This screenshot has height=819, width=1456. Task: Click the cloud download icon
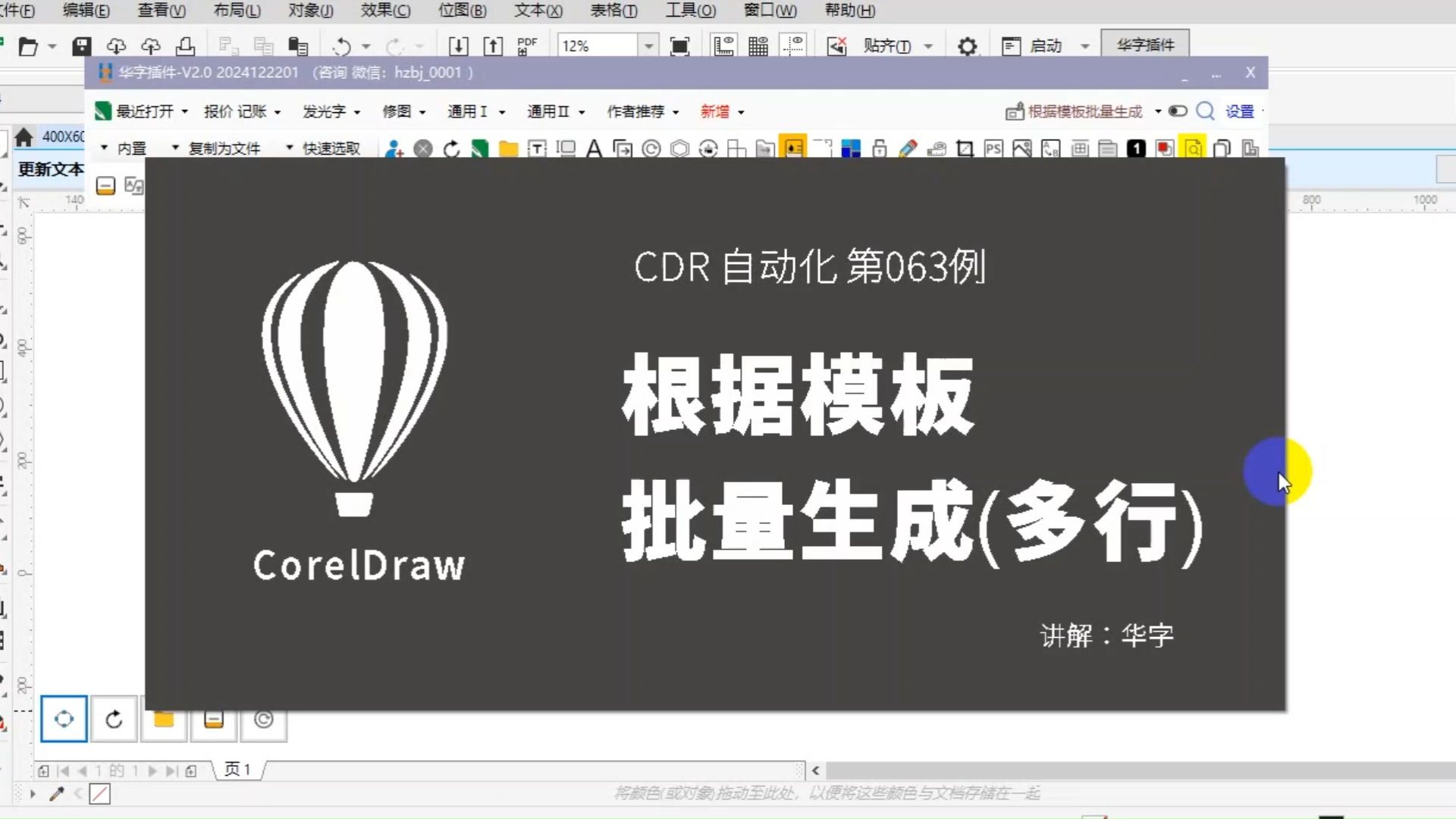click(x=115, y=46)
